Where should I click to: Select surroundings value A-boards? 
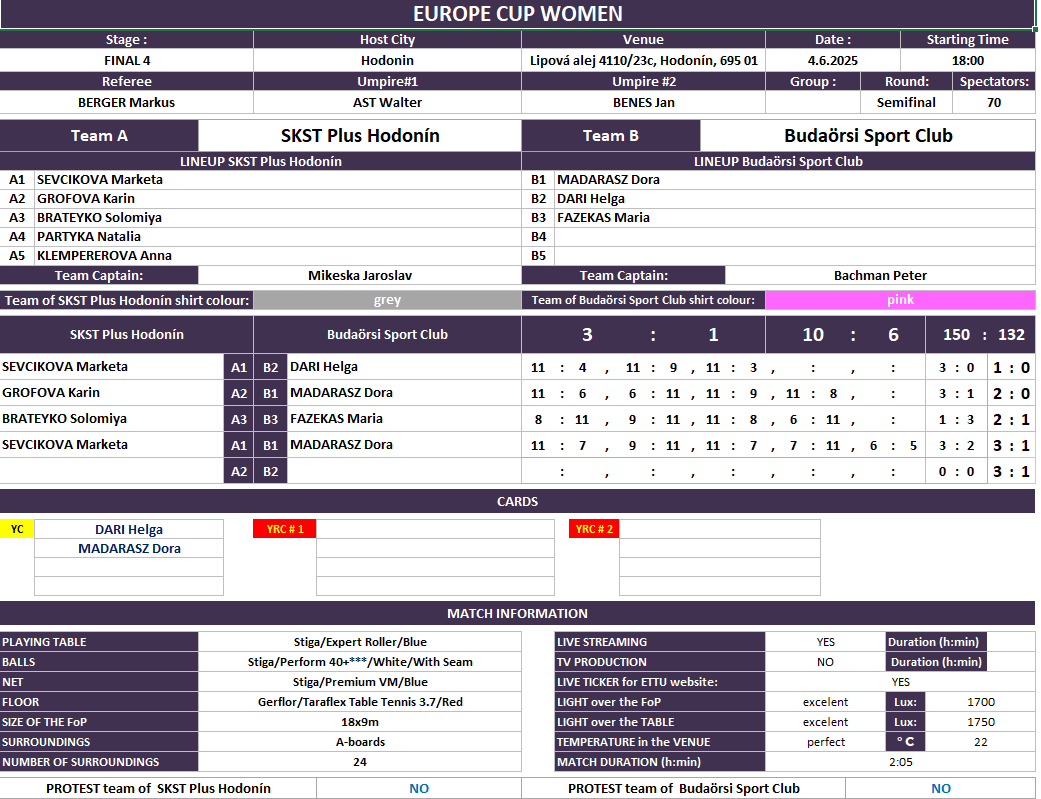[360, 741]
